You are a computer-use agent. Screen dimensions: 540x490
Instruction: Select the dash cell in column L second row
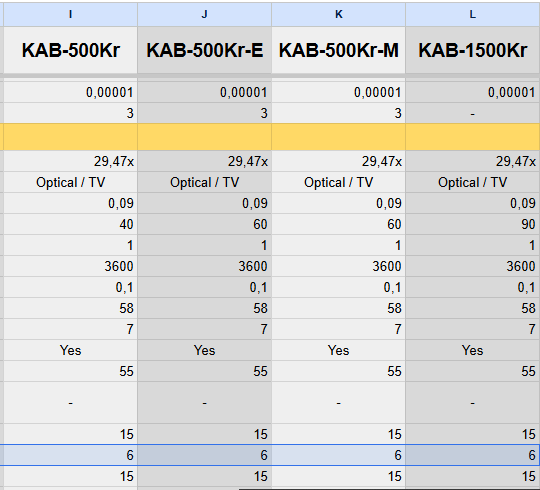pyautogui.click(x=473, y=113)
